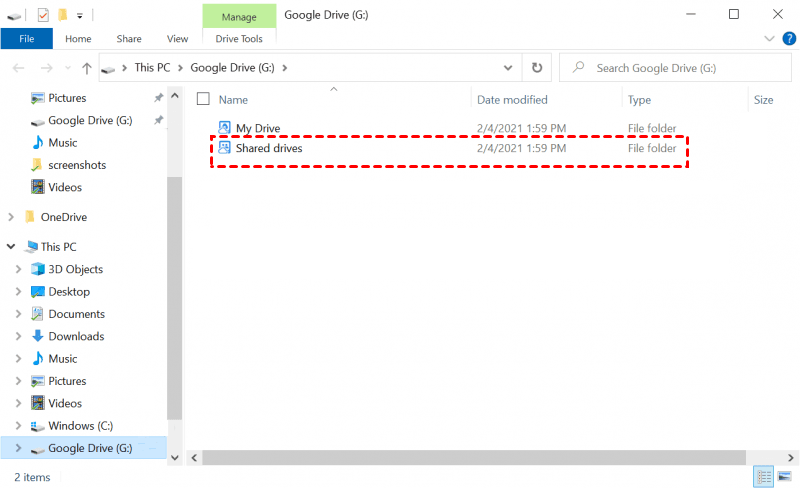The height and width of the screenshot is (488, 800).
Task: Click the pin icon next to Pictures
Action: point(159,97)
